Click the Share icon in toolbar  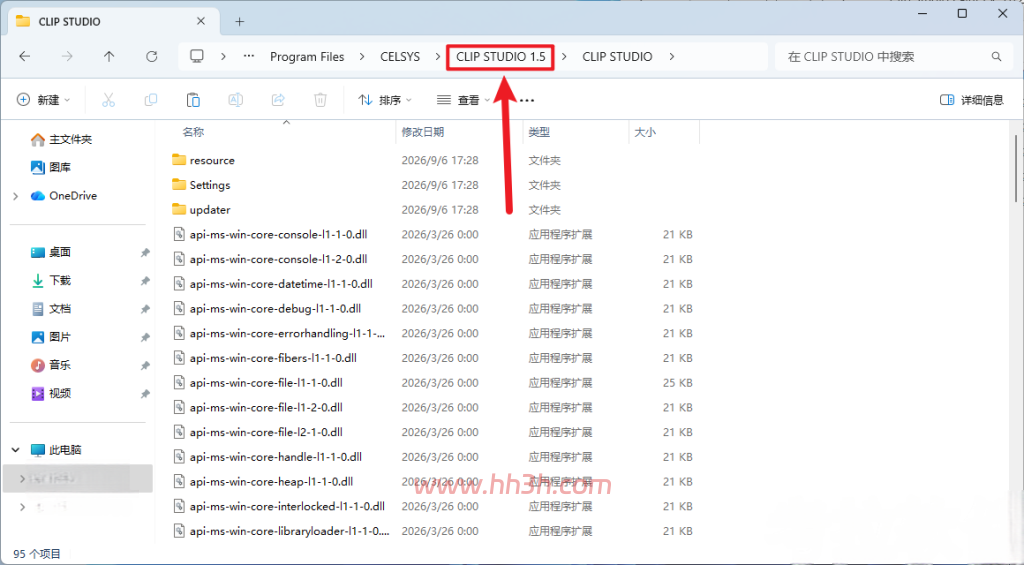[x=278, y=100]
